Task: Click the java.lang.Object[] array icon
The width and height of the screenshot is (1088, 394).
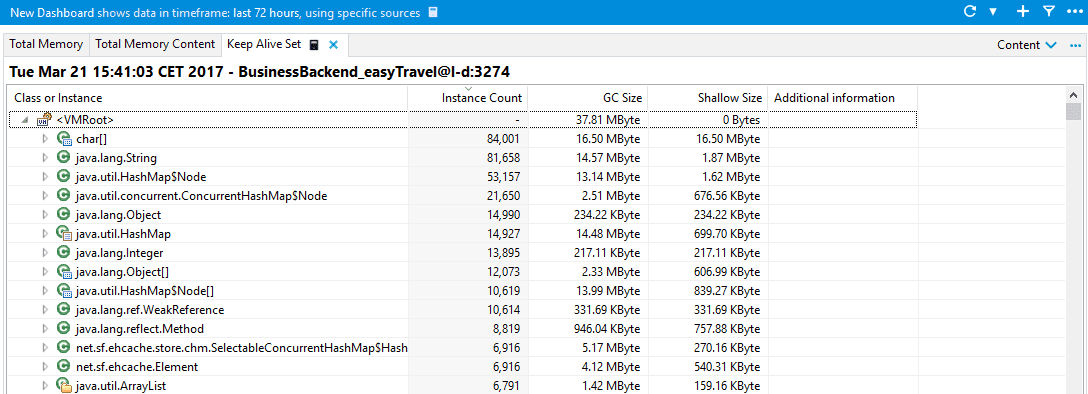Action: (64, 272)
